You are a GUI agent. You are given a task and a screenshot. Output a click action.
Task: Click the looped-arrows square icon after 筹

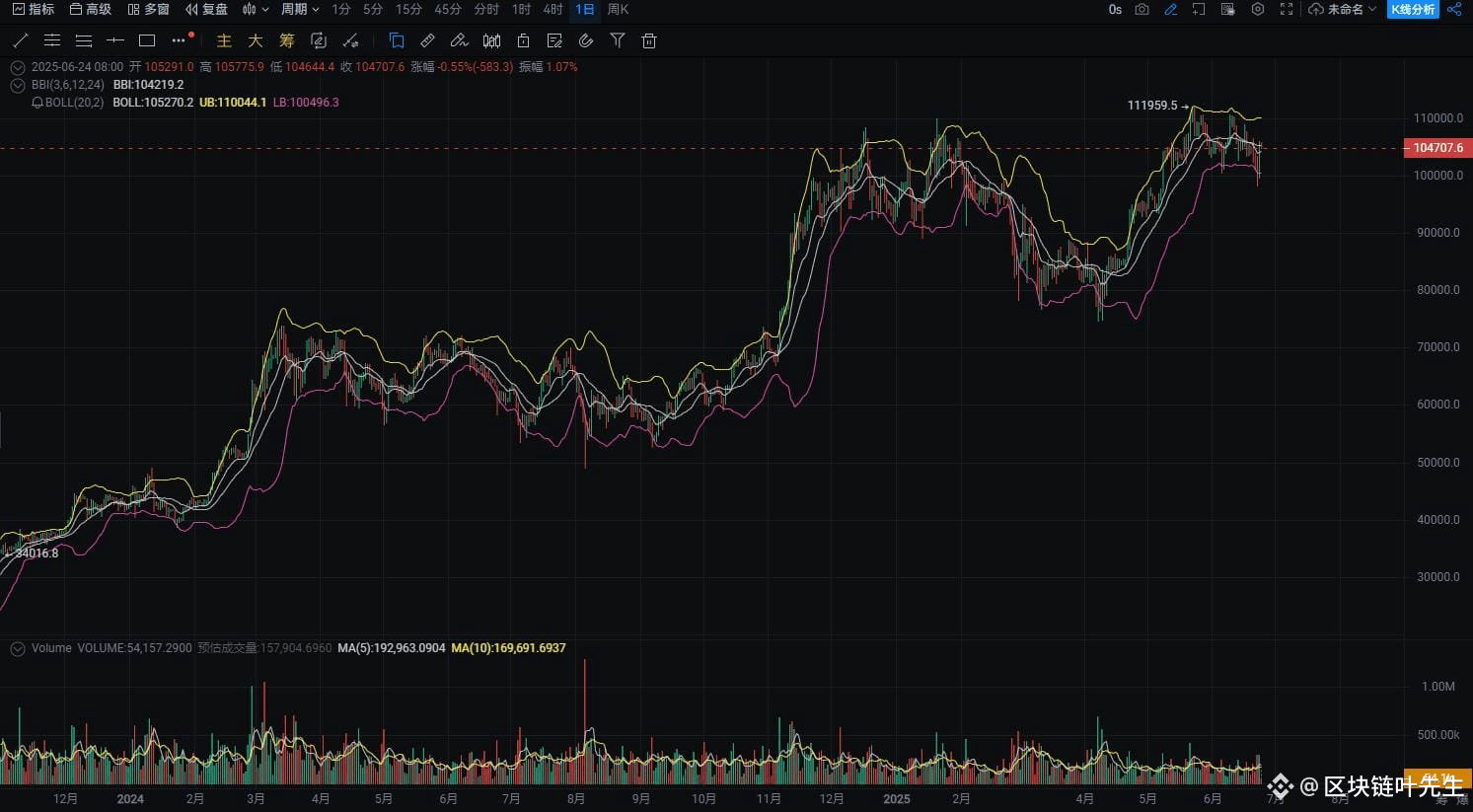click(319, 40)
